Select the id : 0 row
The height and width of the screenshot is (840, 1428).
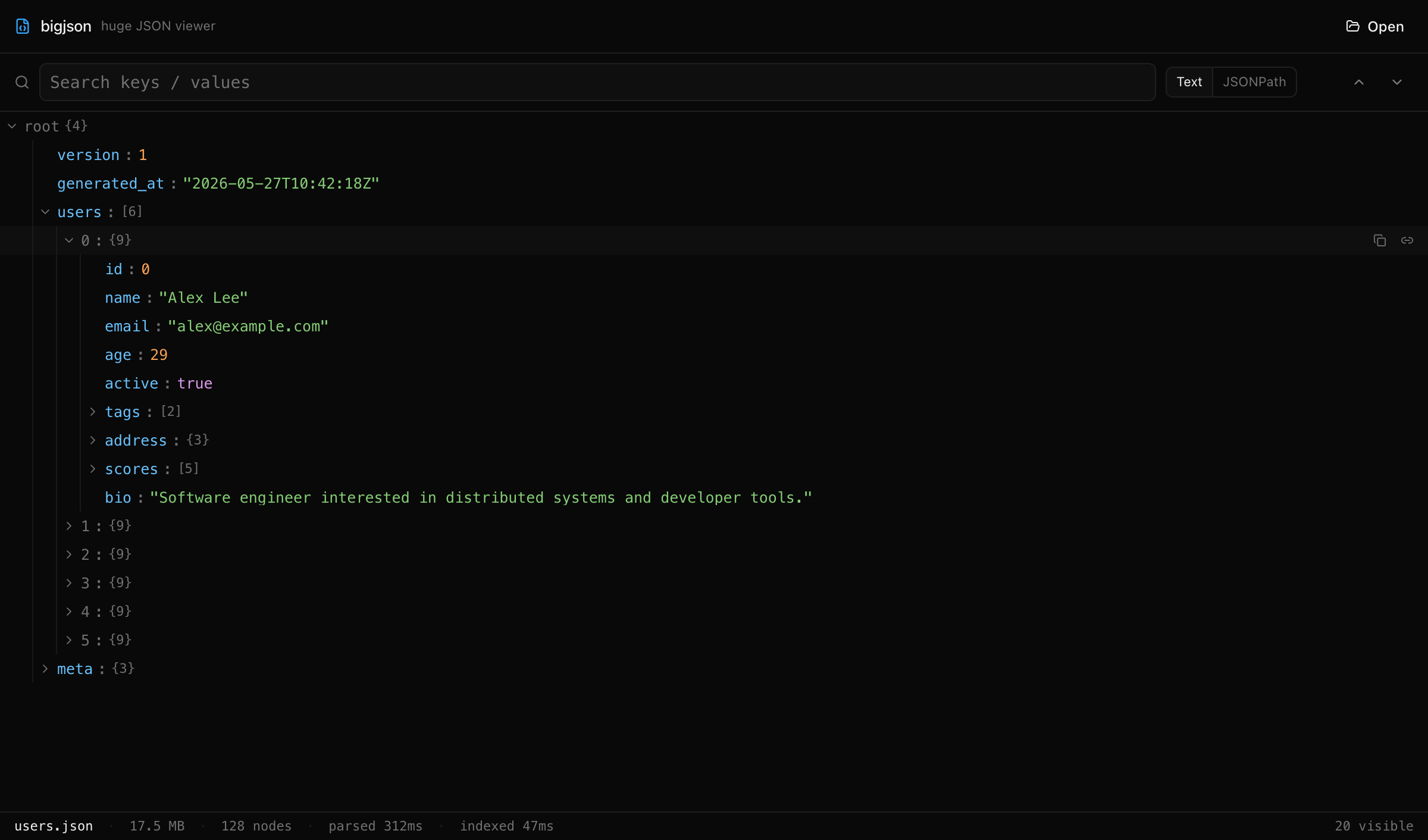coord(714,269)
